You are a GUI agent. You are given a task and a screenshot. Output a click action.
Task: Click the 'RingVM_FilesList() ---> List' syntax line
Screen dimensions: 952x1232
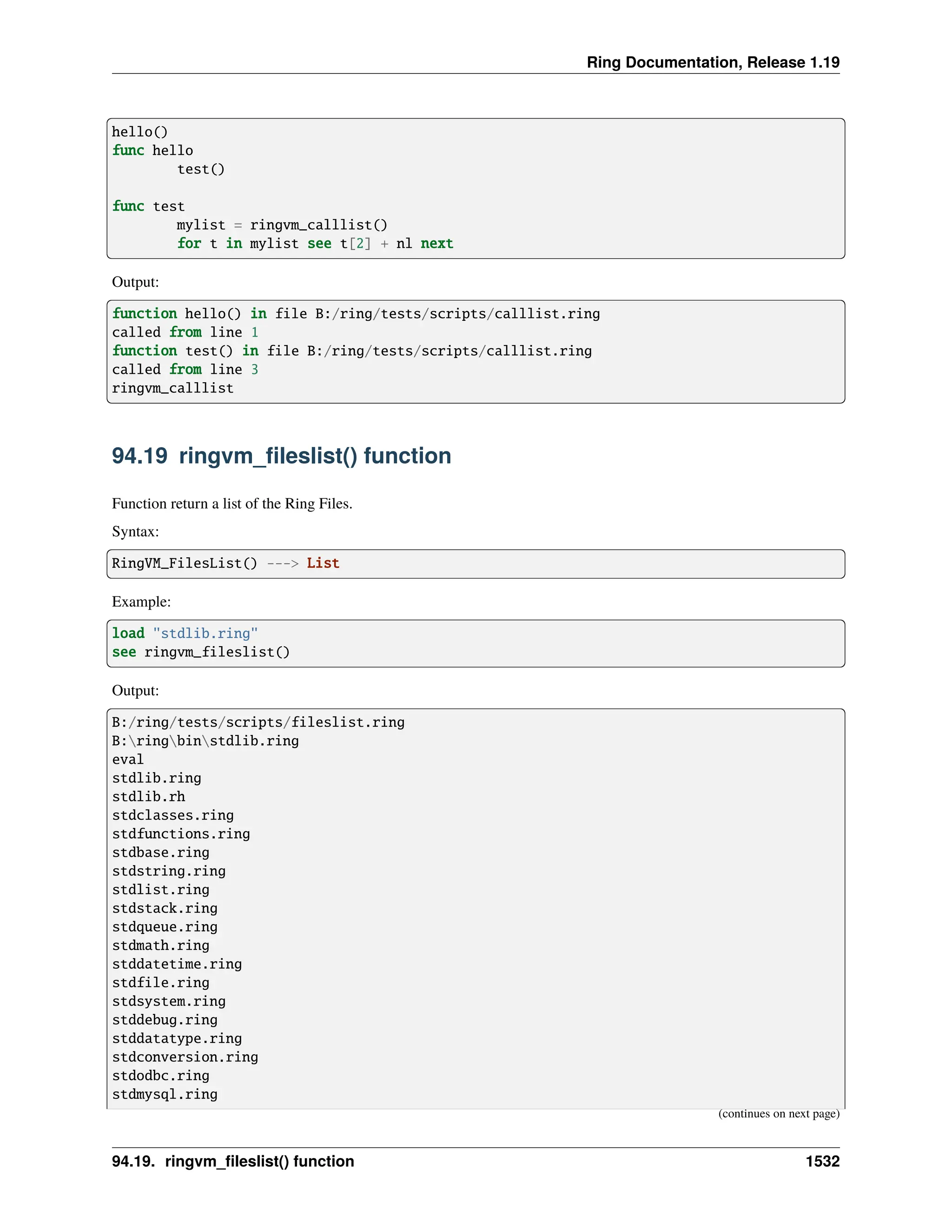[225, 563]
